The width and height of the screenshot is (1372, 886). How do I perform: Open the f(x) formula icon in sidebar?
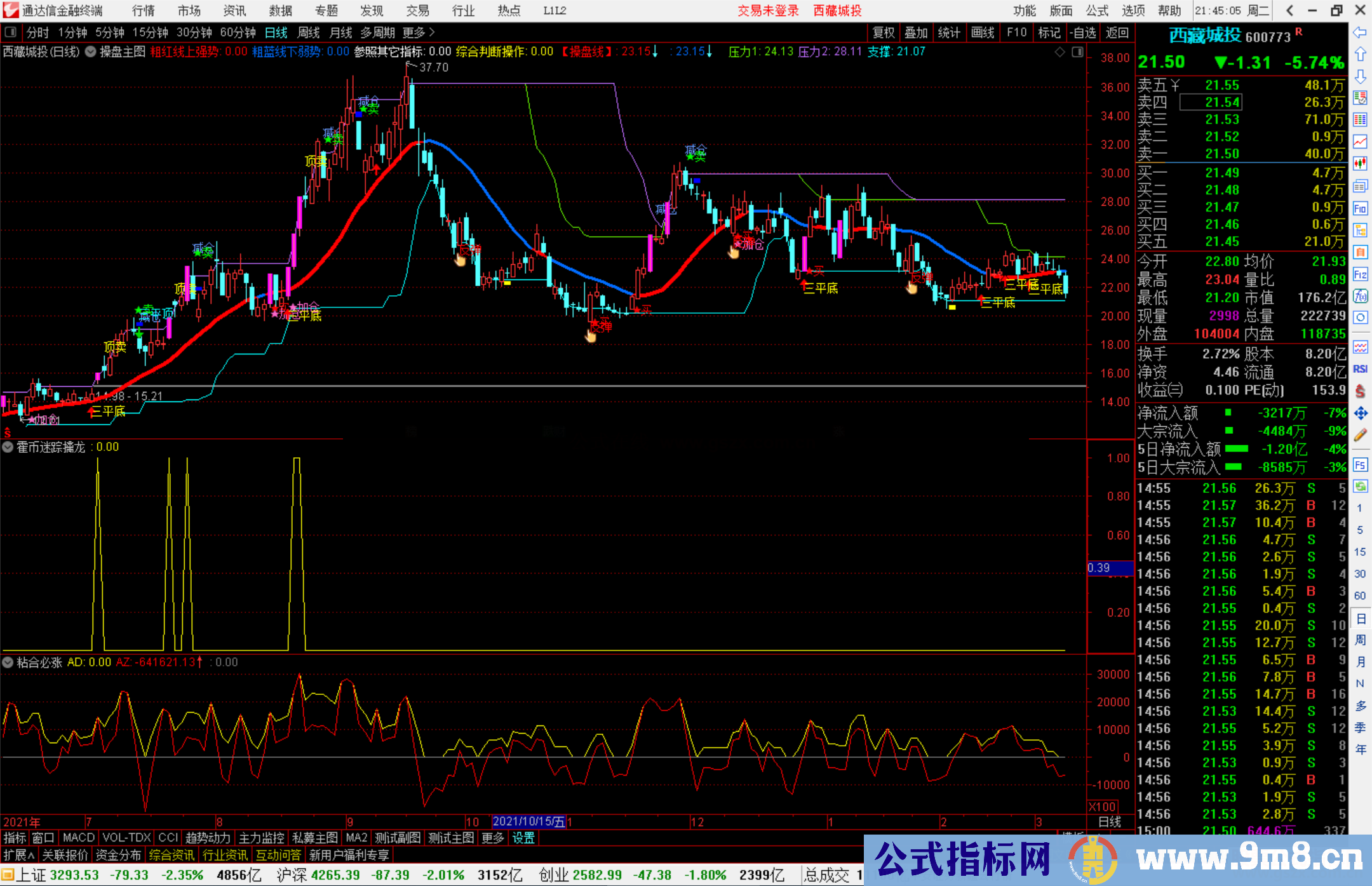1360,296
